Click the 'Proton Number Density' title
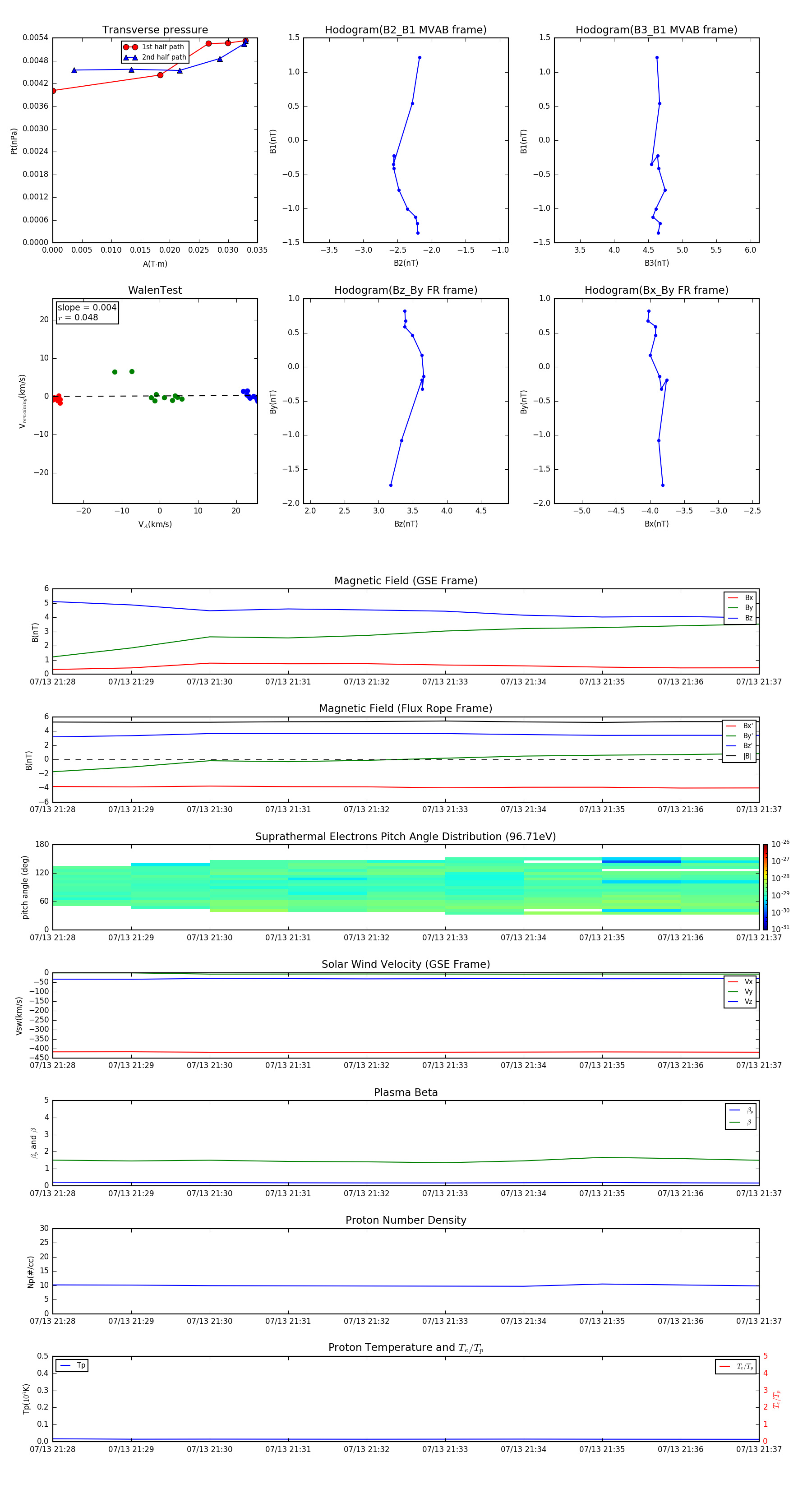 pyautogui.click(x=406, y=1220)
